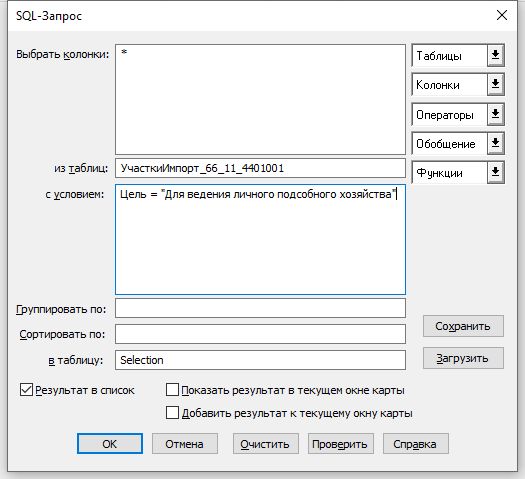Image resolution: width=525 pixels, height=479 pixels.
Task: Open the Таблицы dropdown list
Action: point(458,55)
